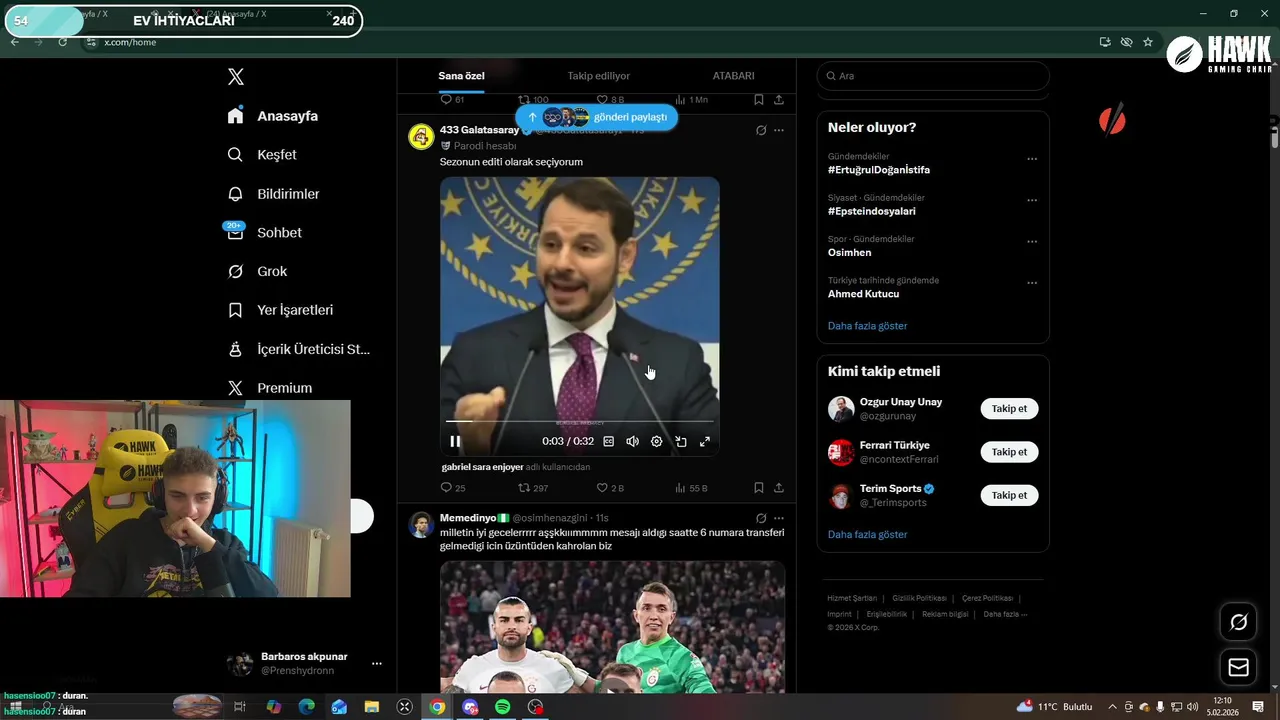The height and width of the screenshot is (720, 1280).
Task: Like the post with 2 B likes
Action: [610, 488]
